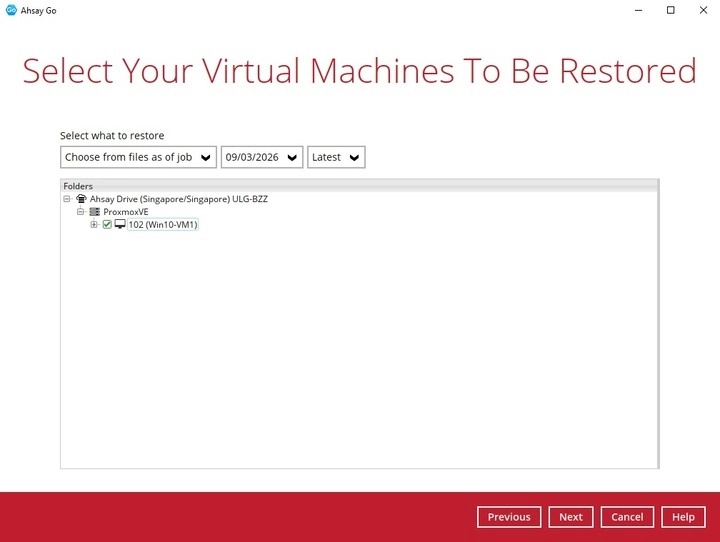Go back with the Previous button
This screenshot has width=720, height=542.
tap(509, 517)
